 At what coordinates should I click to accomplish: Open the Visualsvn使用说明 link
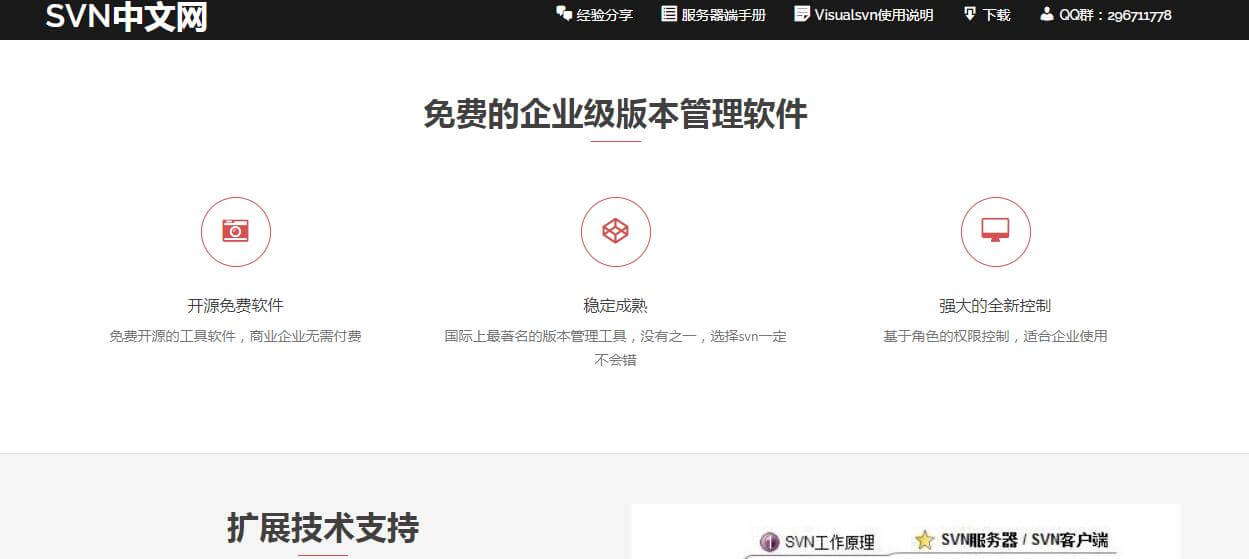tap(873, 15)
